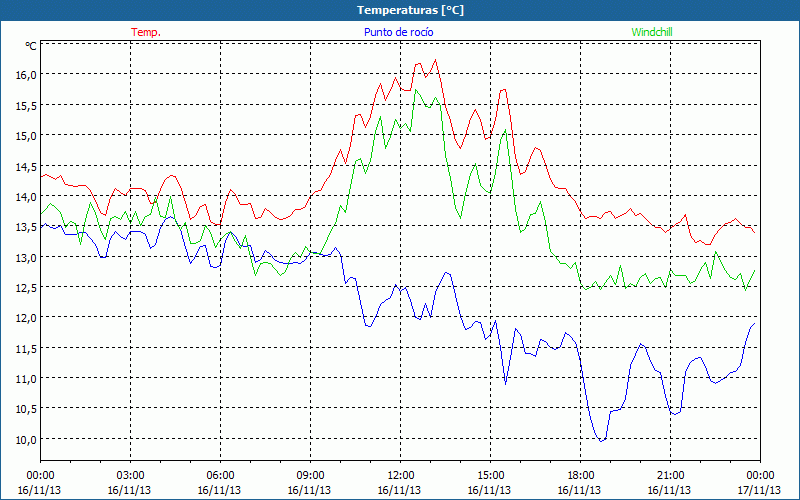Image resolution: width=800 pixels, height=500 pixels.
Task: Click the 16,0 y-axis value
Action: (27, 74)
